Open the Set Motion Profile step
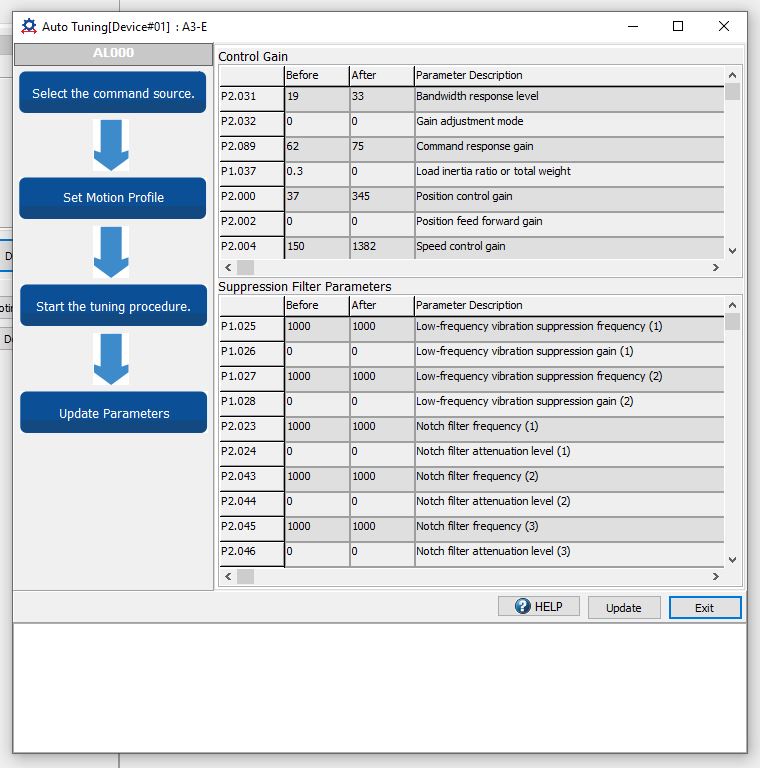Screen dimensions: 760x768 (x=113, y=198)
